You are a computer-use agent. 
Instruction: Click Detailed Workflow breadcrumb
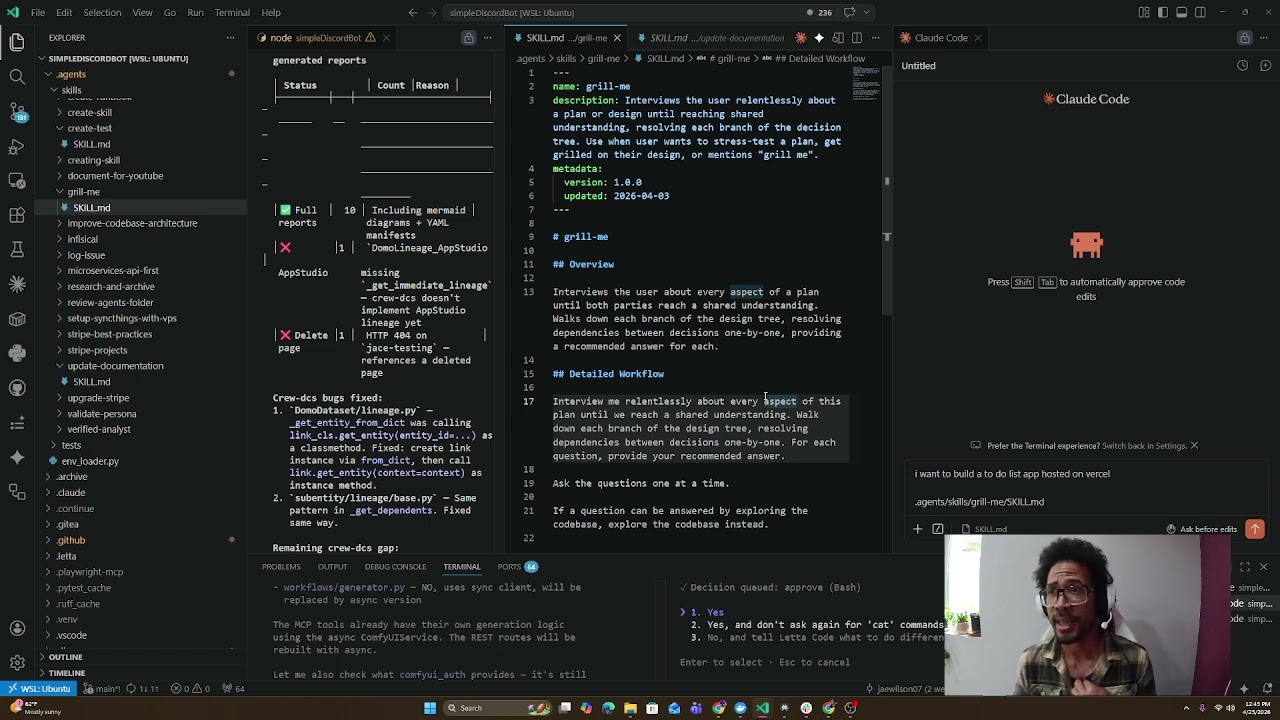[x=819, y=58]
